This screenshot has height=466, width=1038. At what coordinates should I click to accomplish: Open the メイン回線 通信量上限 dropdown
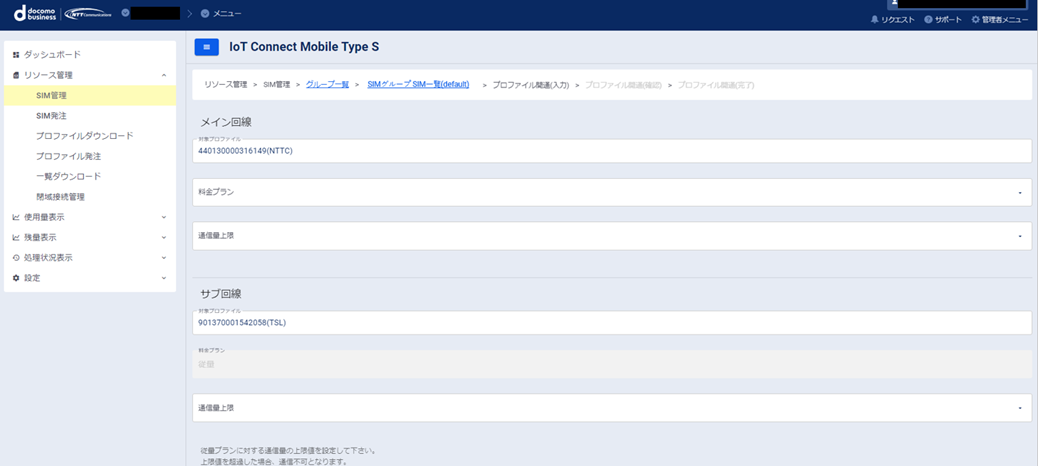tap(612, 236)
